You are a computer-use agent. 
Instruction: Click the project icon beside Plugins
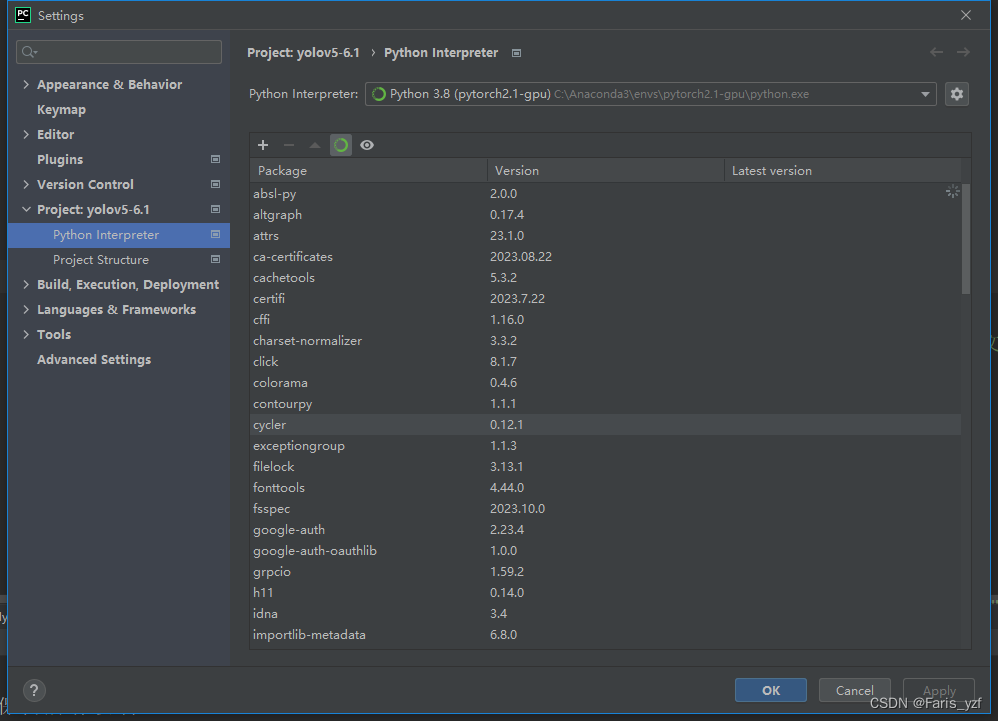click(215, 159)
